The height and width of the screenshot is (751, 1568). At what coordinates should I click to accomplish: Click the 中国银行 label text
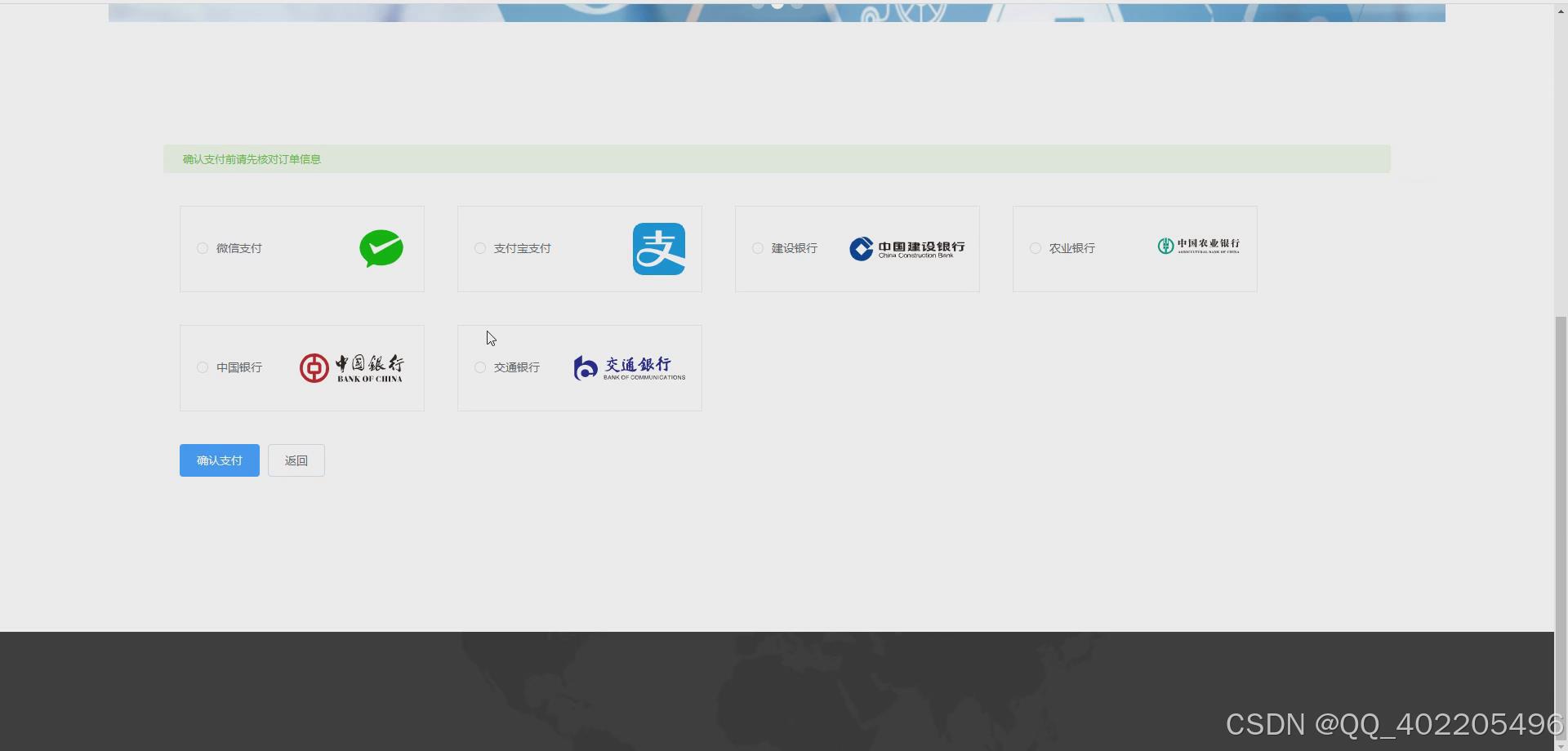[x=239, y=367]
